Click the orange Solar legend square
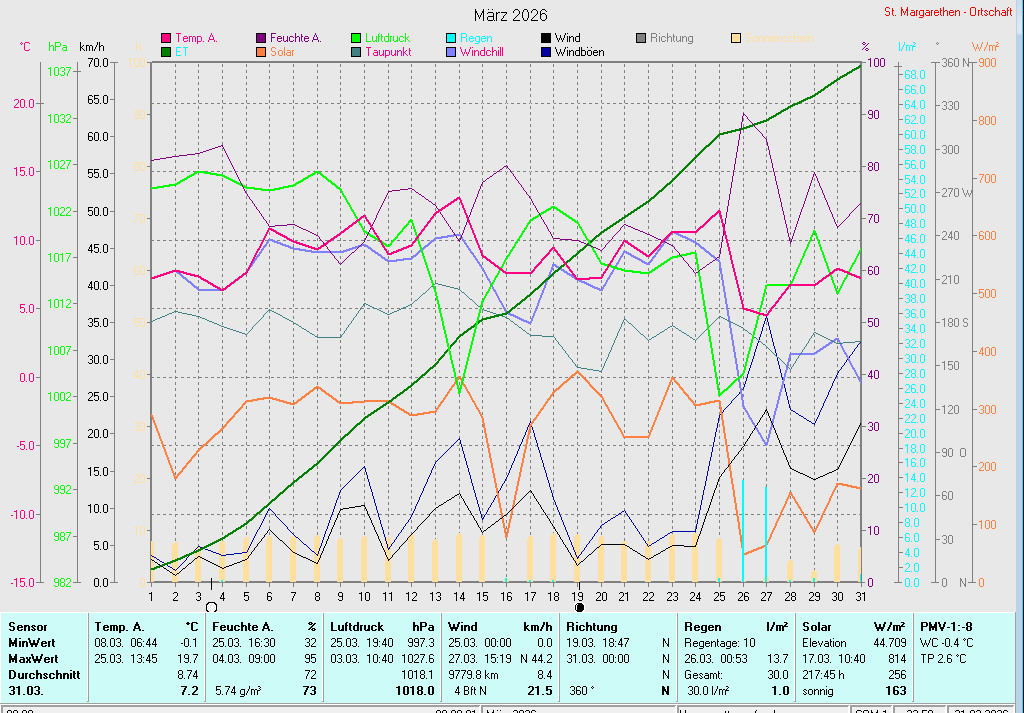The image size is (1024, 713). tap(261, 52)
